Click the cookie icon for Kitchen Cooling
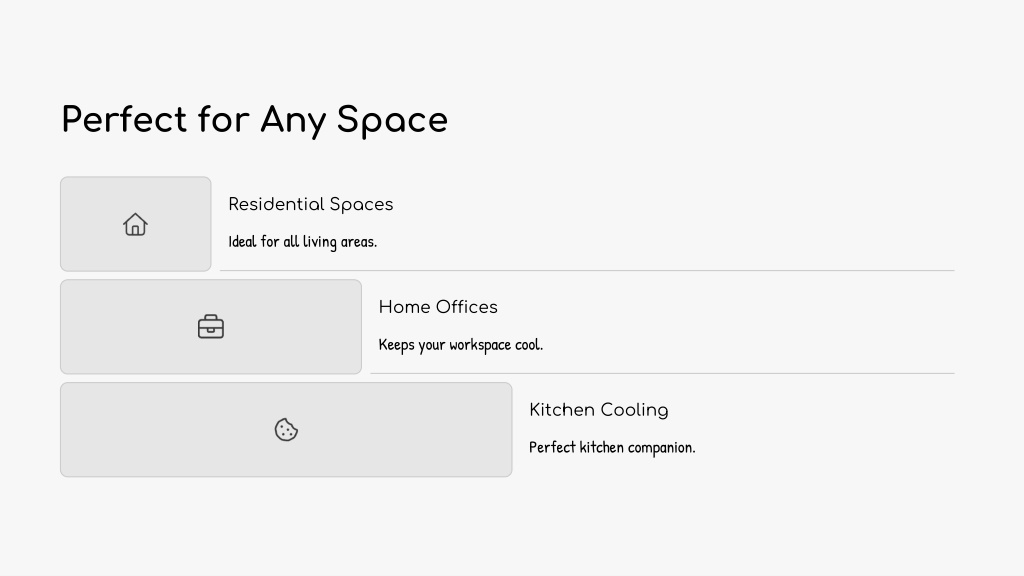 pos(286,430)
